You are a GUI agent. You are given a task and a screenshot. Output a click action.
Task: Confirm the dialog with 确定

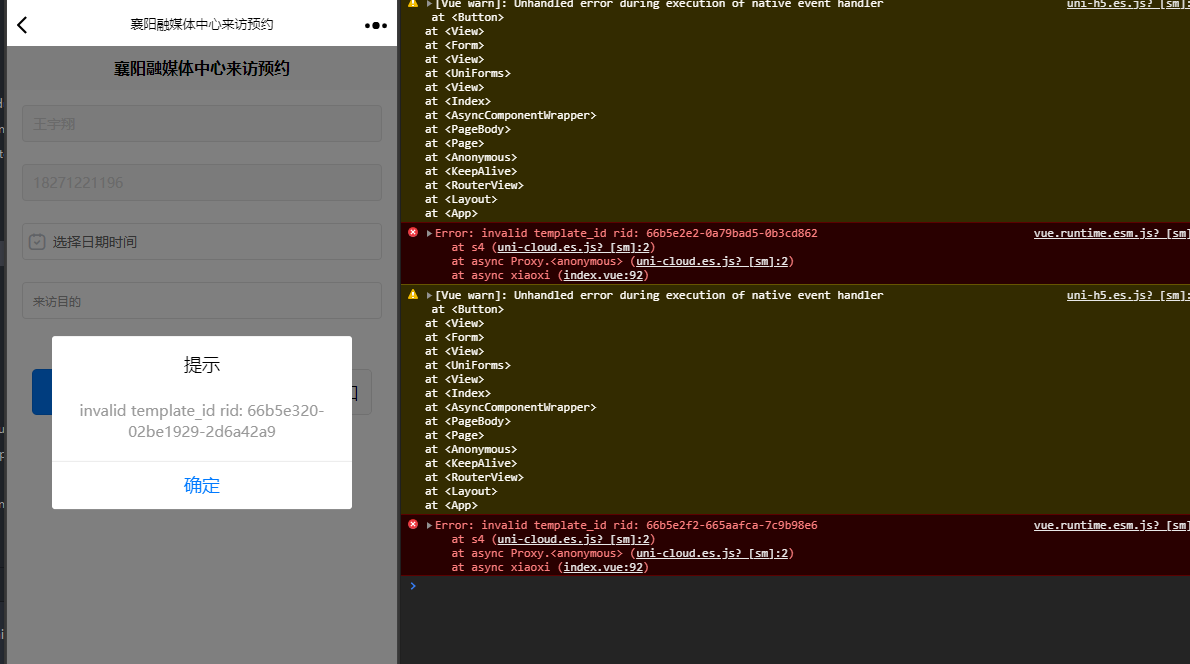tap(202, 485)
